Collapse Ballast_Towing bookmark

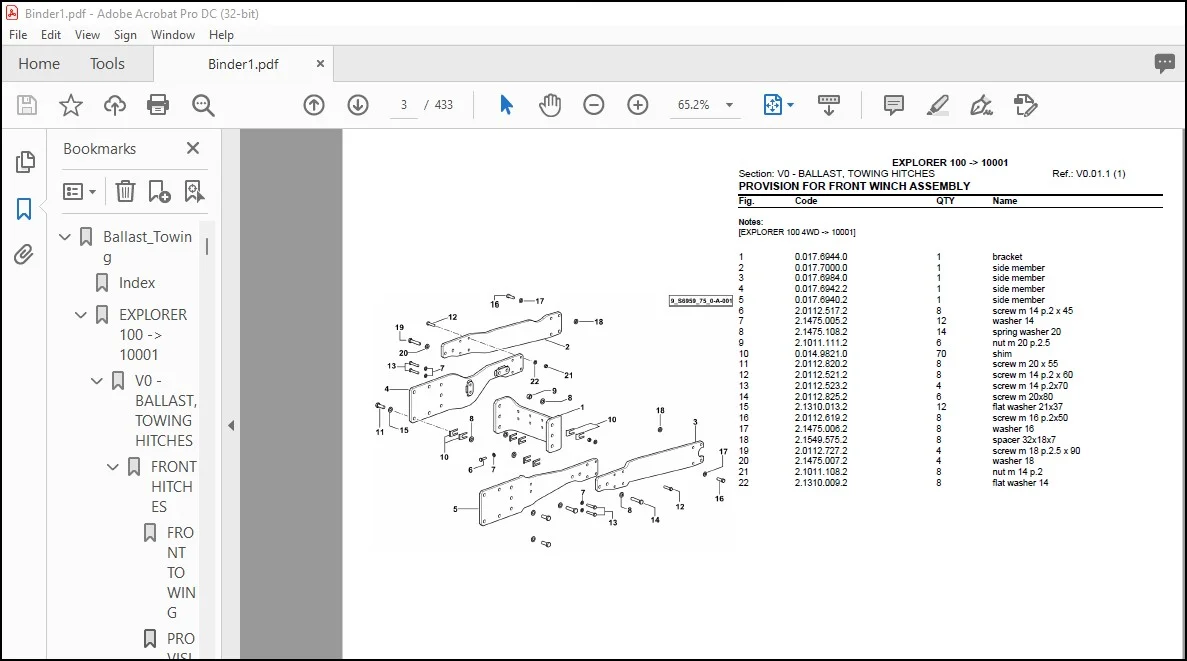pos(65,237)
